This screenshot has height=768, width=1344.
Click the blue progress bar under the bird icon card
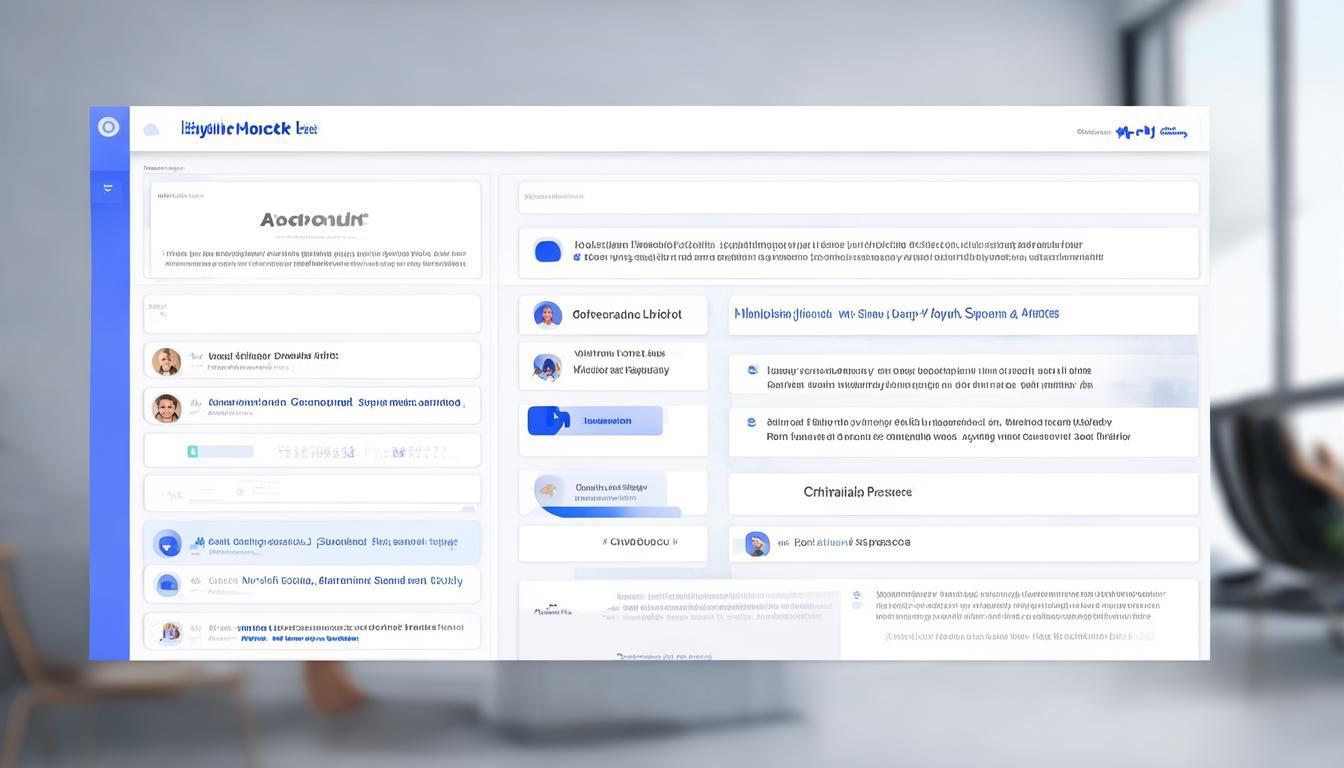610,512
